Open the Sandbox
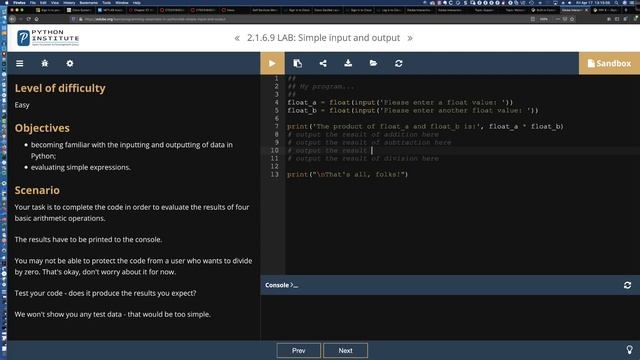The width and height of the screenshot is (640, 360). pos(609,63)
